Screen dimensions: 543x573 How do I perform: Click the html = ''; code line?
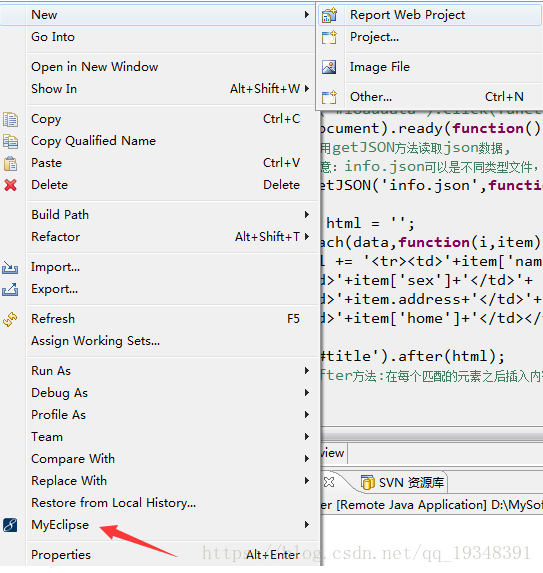point(370,223)
